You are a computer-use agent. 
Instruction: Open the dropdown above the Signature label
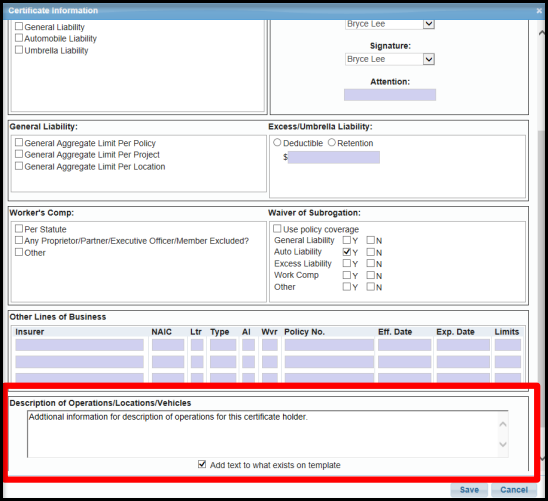pyautogui.click(x=390, y=24)
